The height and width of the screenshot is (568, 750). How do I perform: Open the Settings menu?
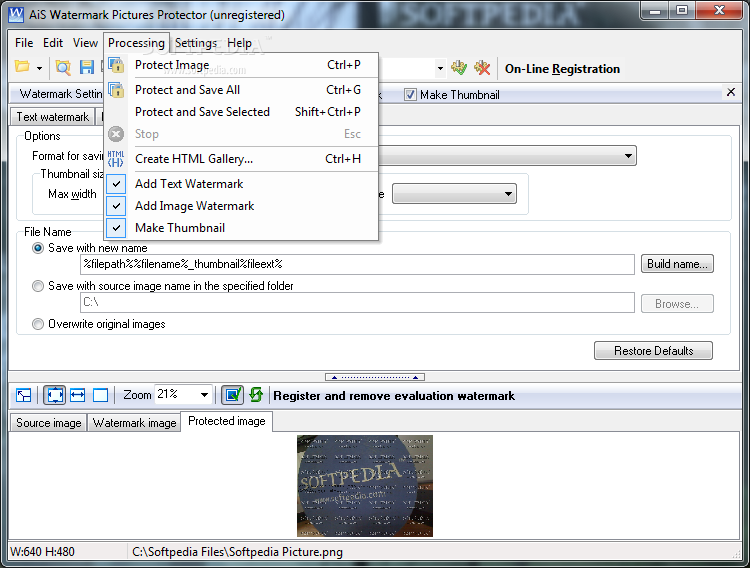point(196,43)
